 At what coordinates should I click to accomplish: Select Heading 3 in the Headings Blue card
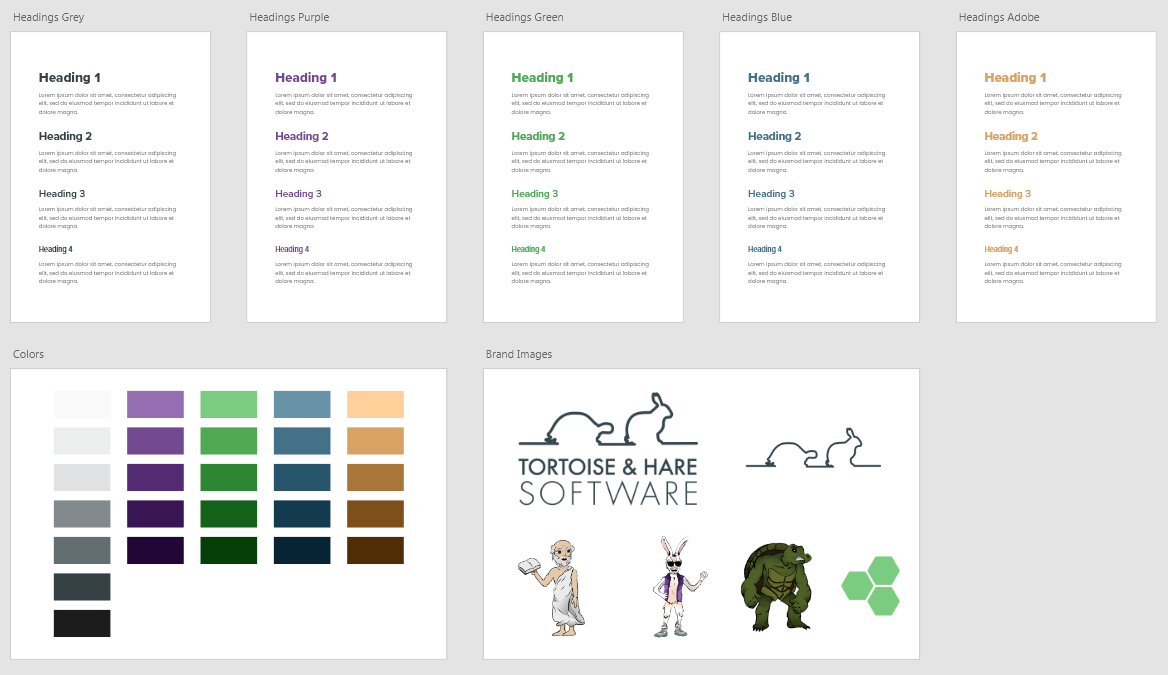pos(771,194)
